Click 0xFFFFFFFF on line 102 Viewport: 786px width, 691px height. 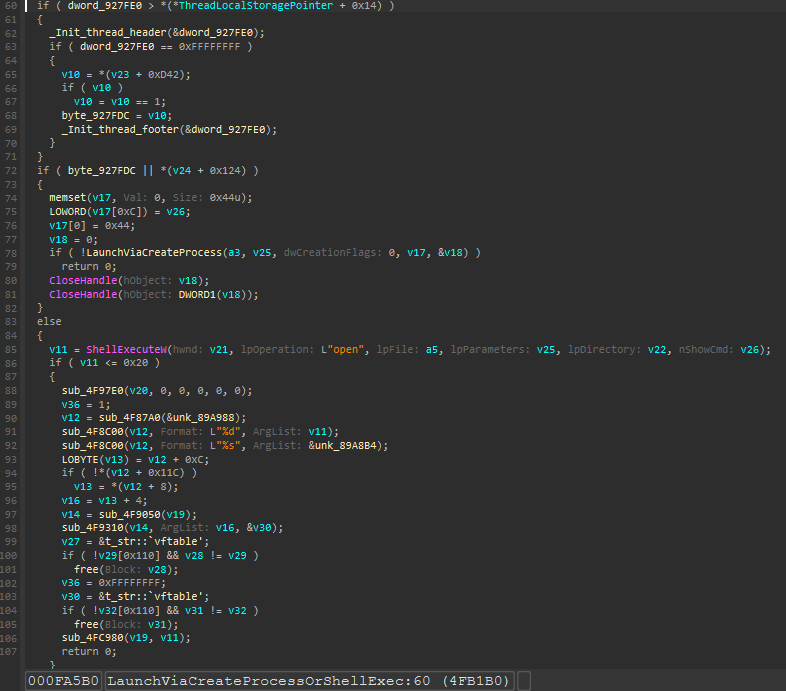[x=129, y=583]
